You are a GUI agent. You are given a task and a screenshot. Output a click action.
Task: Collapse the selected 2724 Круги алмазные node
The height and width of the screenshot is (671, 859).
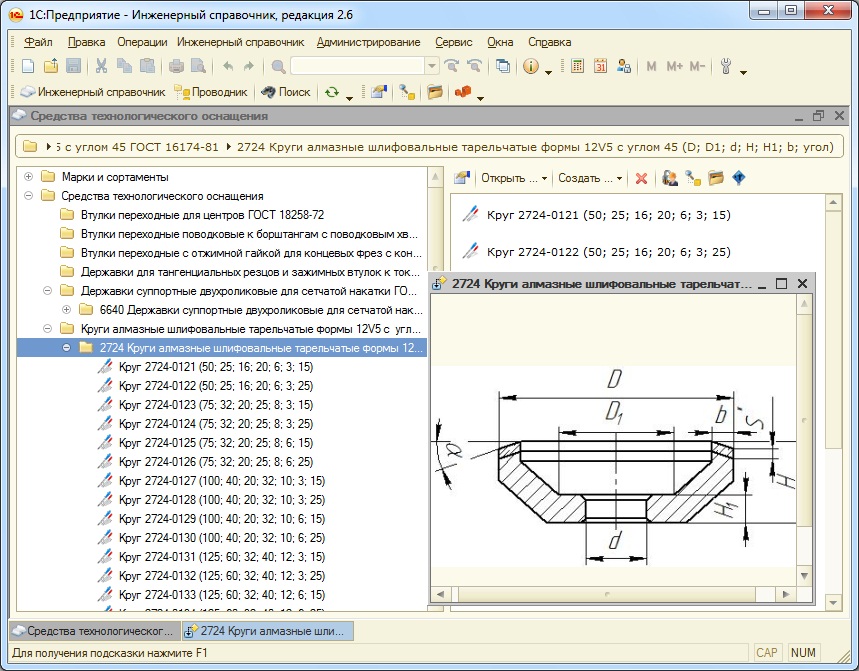(66, 347)
